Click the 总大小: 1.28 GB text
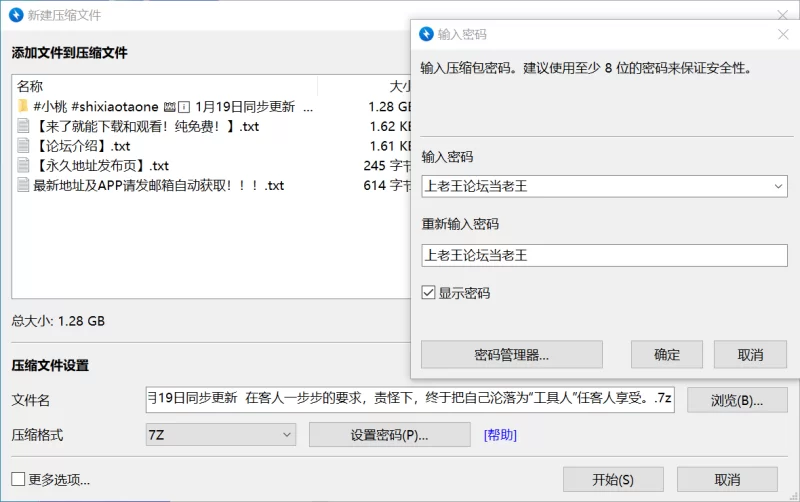Screen dimensions: 800x502 coord(58,321)
